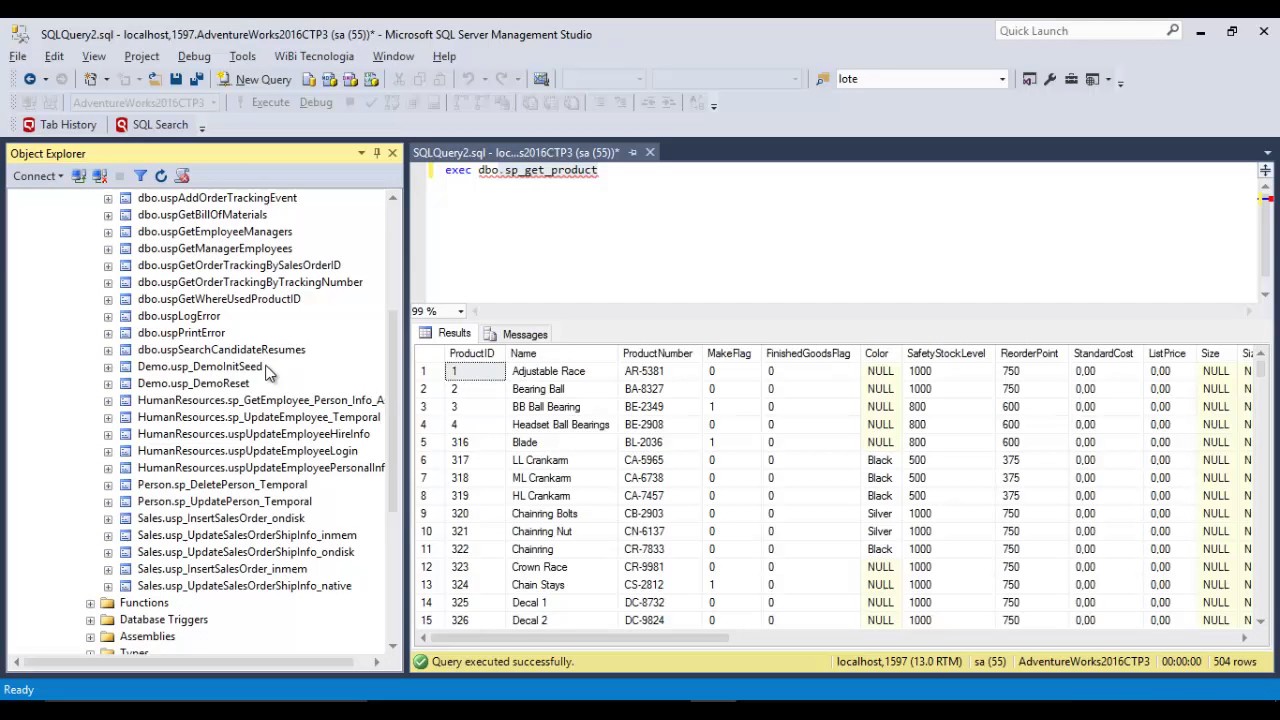Click the Activity Monitor icon in Object Explorer
Image resolution: width=1280 pixels, height=720 pixels.
(x=182, y=176)
